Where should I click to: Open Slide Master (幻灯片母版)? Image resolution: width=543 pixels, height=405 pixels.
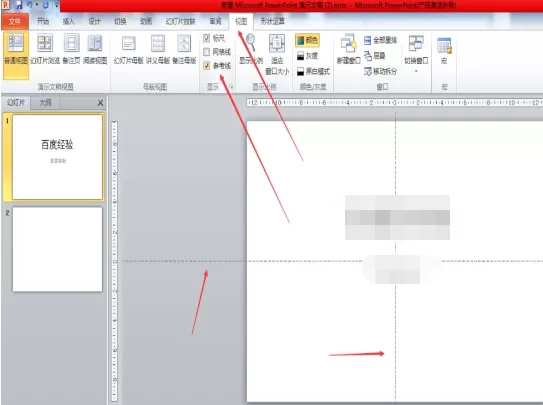(x=128, y=49)
